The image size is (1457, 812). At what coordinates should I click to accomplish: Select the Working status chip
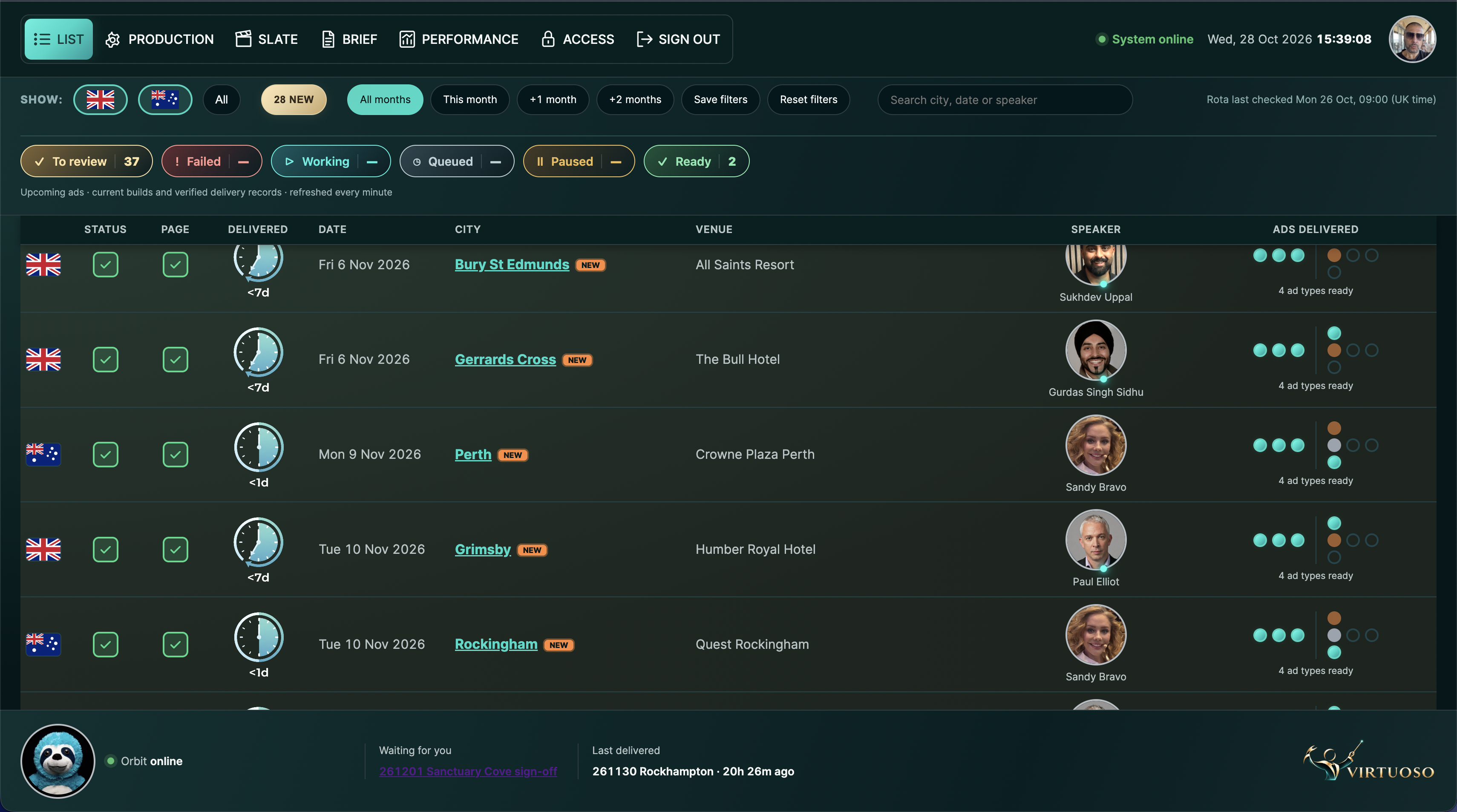331,161
